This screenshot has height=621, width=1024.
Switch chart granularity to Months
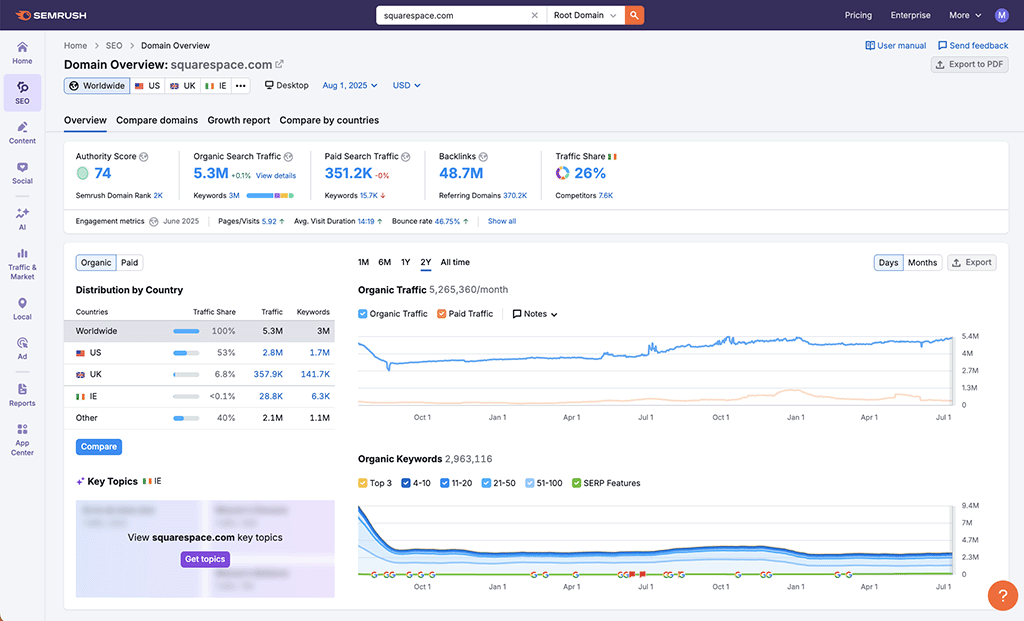922,263
